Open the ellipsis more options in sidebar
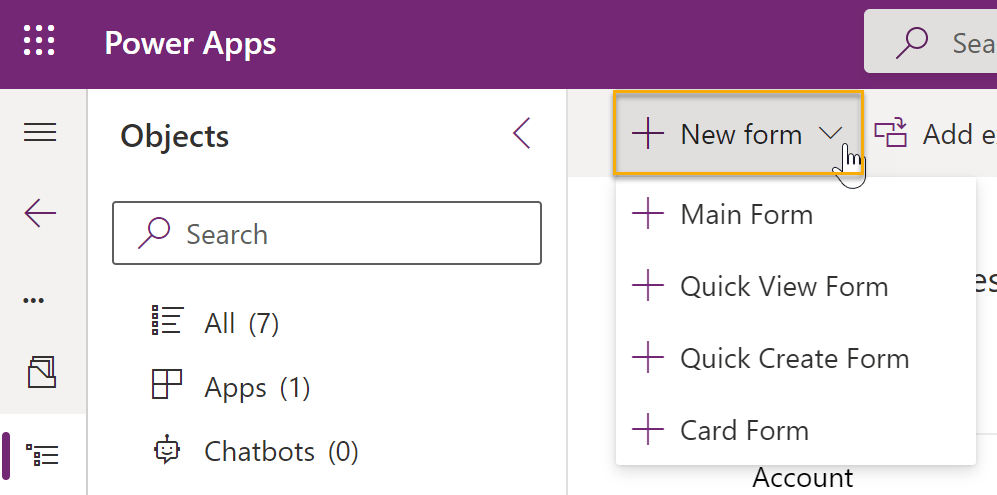Screen dimensions: 997x495 [33, 300]
